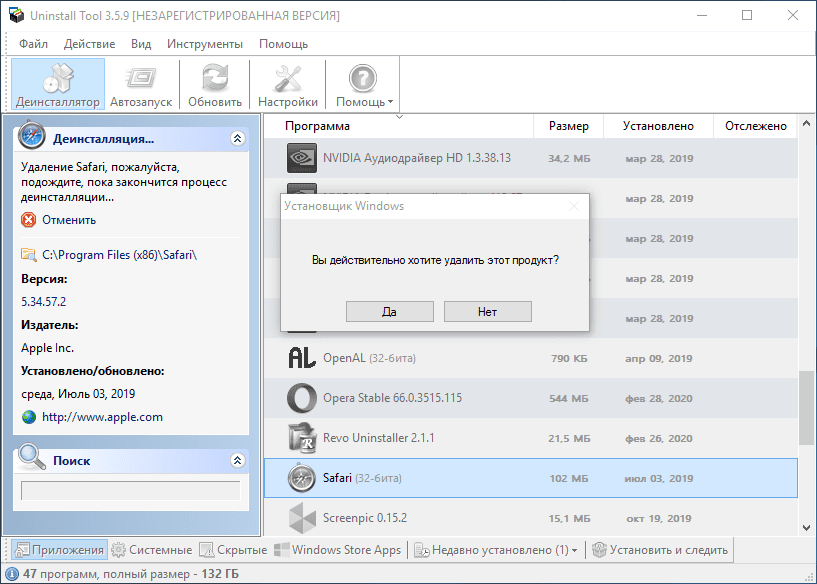
Task: Open the Автозапуск startup manager
Action: (141, 84)
